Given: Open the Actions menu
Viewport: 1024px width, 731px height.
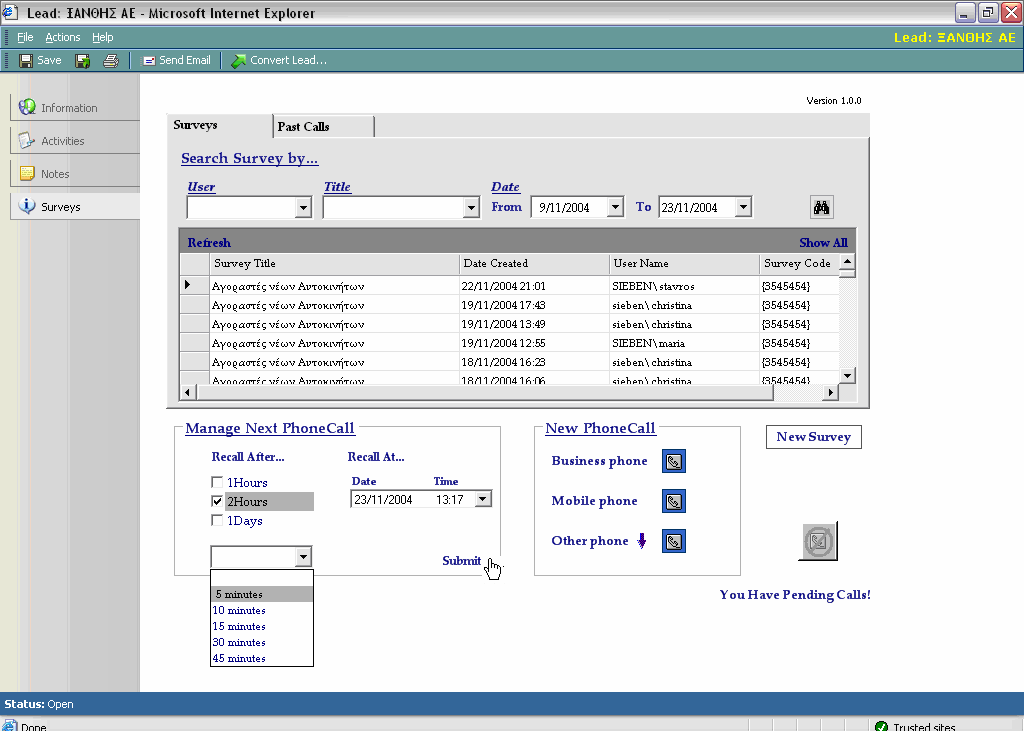Looking at the screenshot, I should point(63,37).
